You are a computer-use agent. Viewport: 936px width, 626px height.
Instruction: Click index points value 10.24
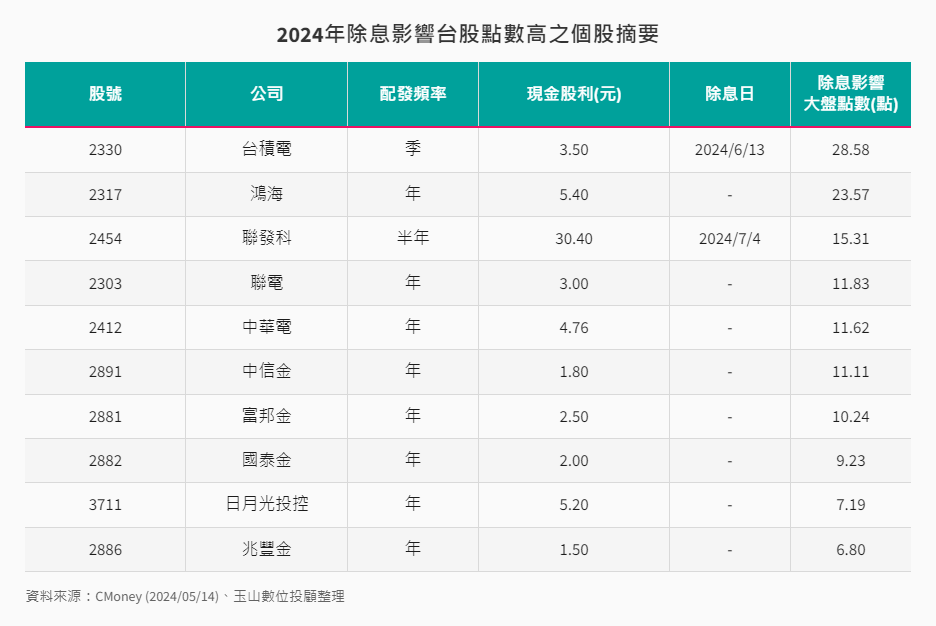tap(851, 417)
